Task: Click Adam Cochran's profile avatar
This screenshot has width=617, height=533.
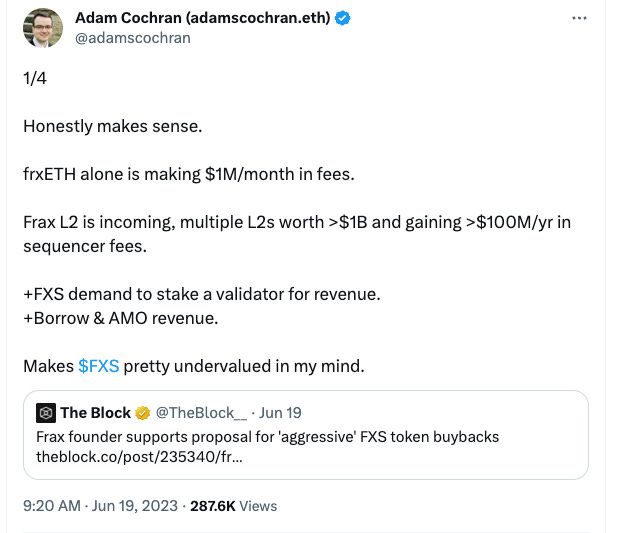Action: pos(43,29)
